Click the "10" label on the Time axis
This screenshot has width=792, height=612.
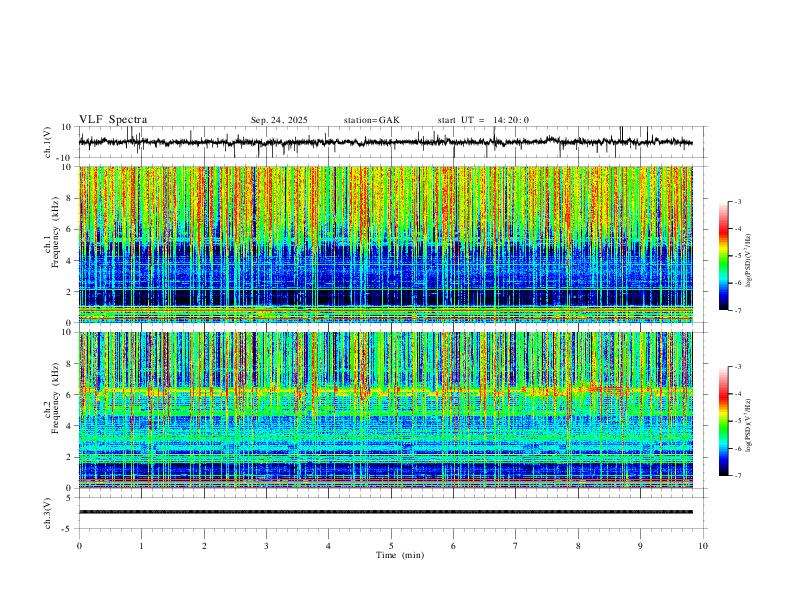(703, 546)
